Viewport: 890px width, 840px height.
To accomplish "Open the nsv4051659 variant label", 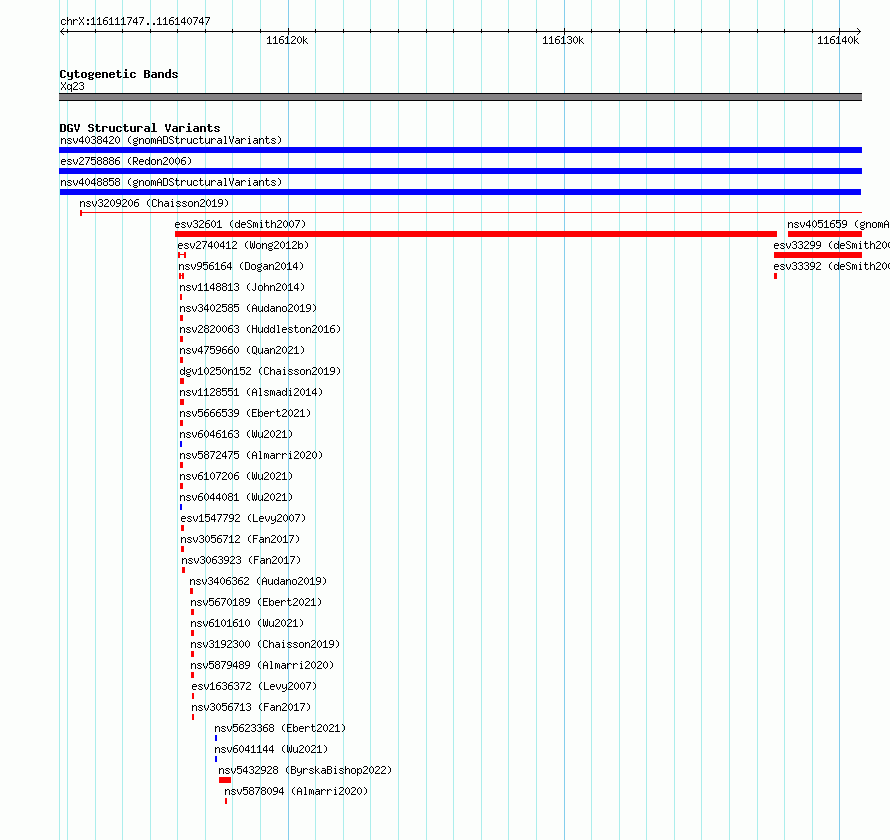I will [838, 224].
